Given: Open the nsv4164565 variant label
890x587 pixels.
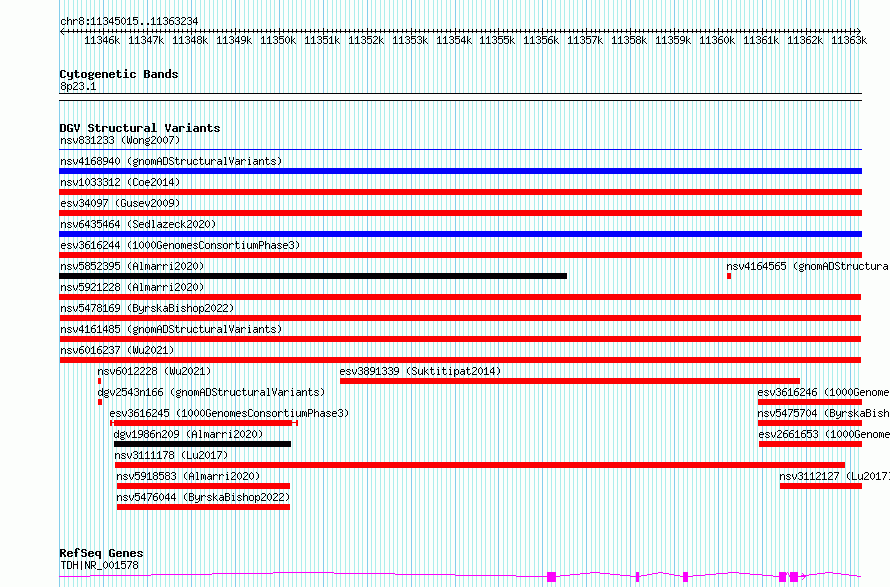Looking at the screenshot, I should [808, 266].
